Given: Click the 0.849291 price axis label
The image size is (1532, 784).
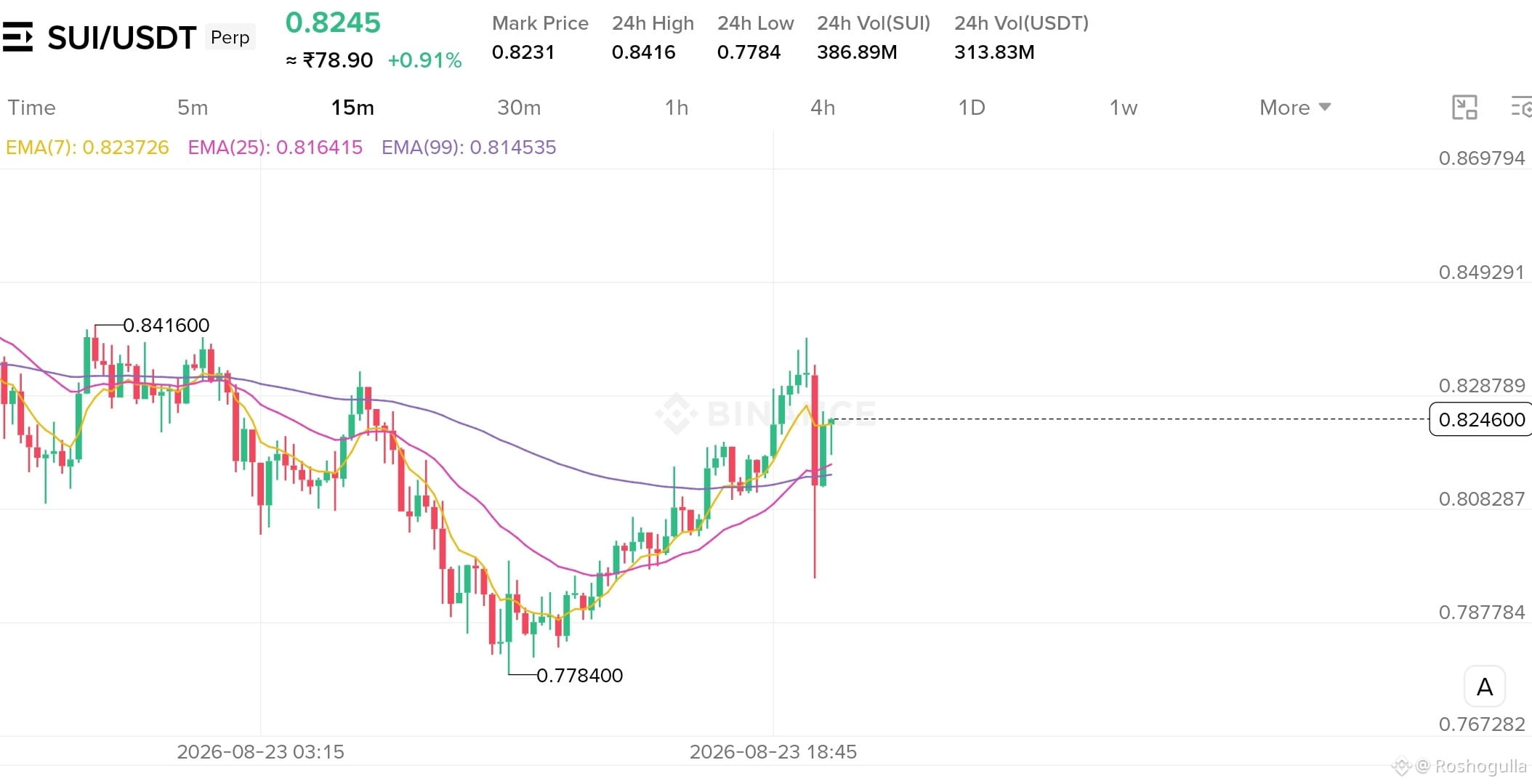Looking at the screenshot, I should 1481,272.
